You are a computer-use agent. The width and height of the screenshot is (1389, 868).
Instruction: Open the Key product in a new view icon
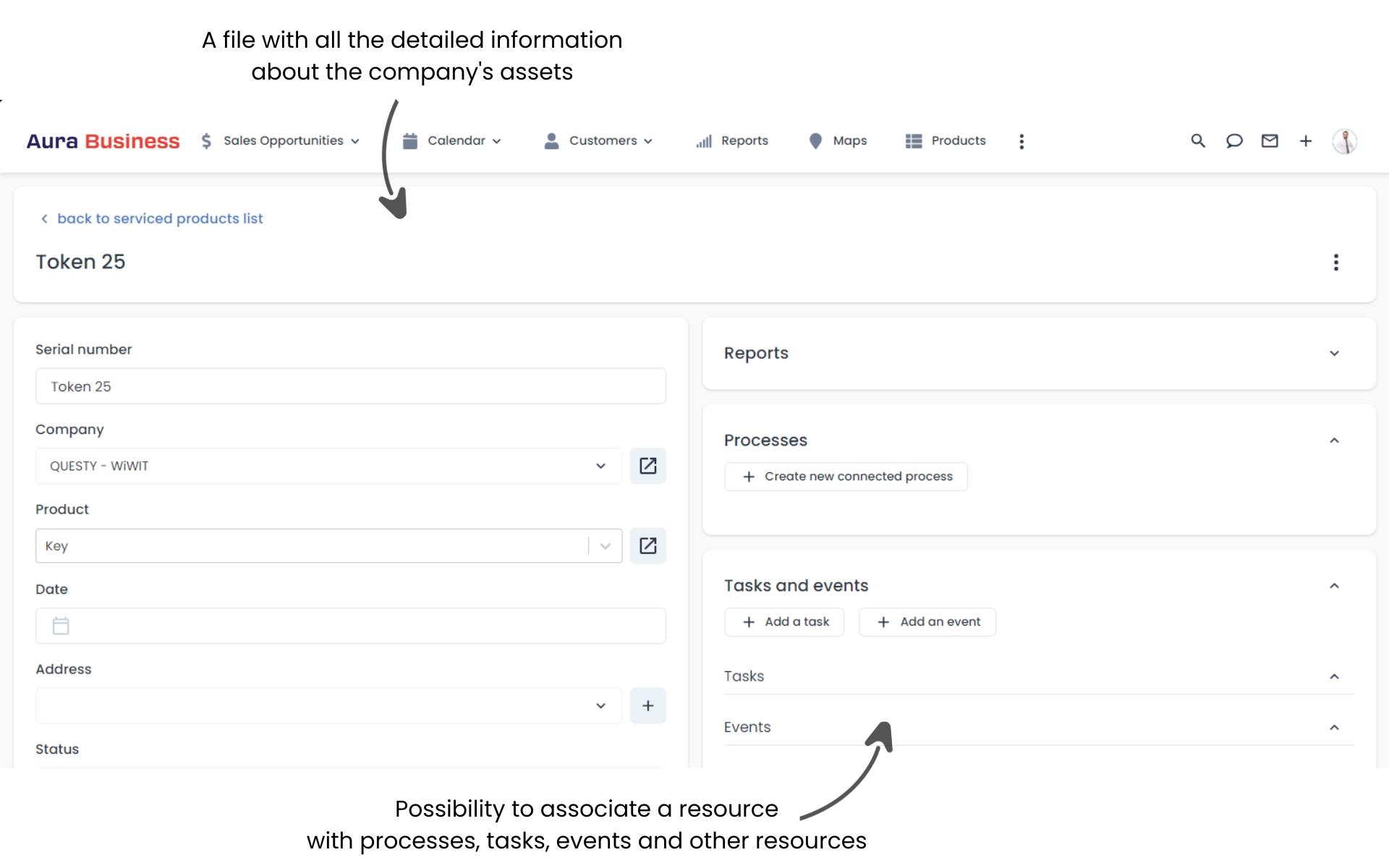coord(648,546)
